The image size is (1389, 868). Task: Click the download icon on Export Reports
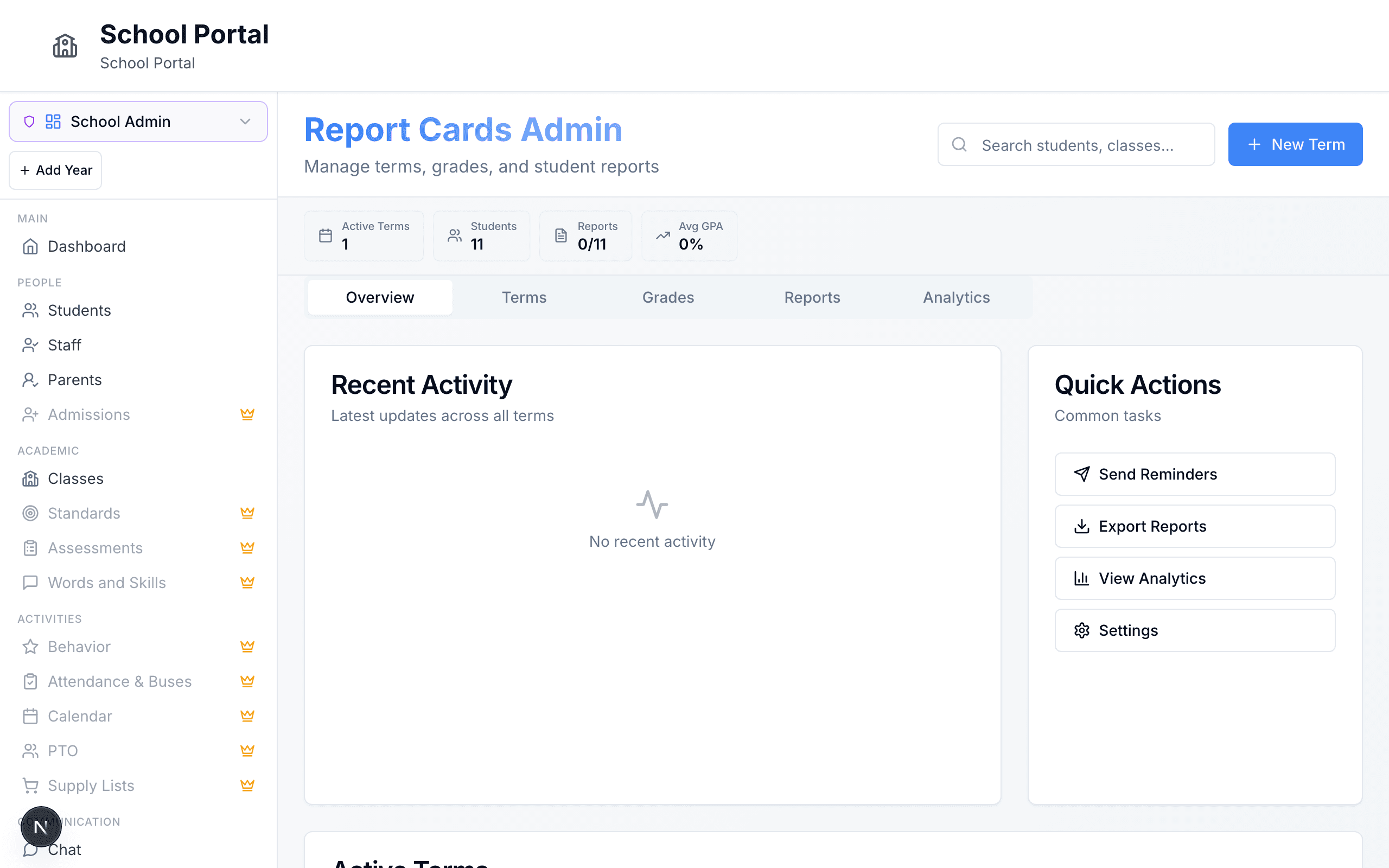[x=1081, y=526]
